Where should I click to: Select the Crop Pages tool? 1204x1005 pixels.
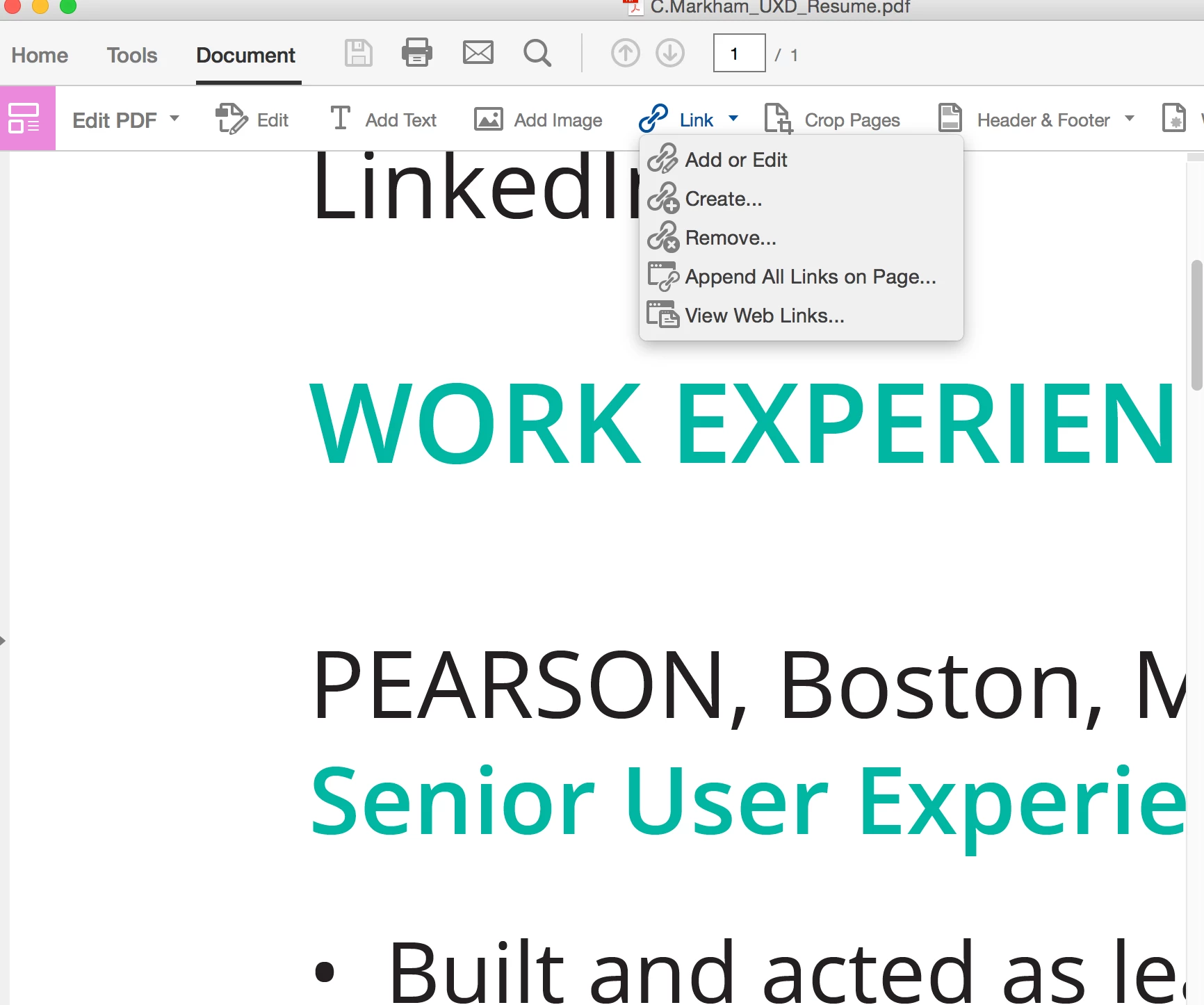pos(832,120)
